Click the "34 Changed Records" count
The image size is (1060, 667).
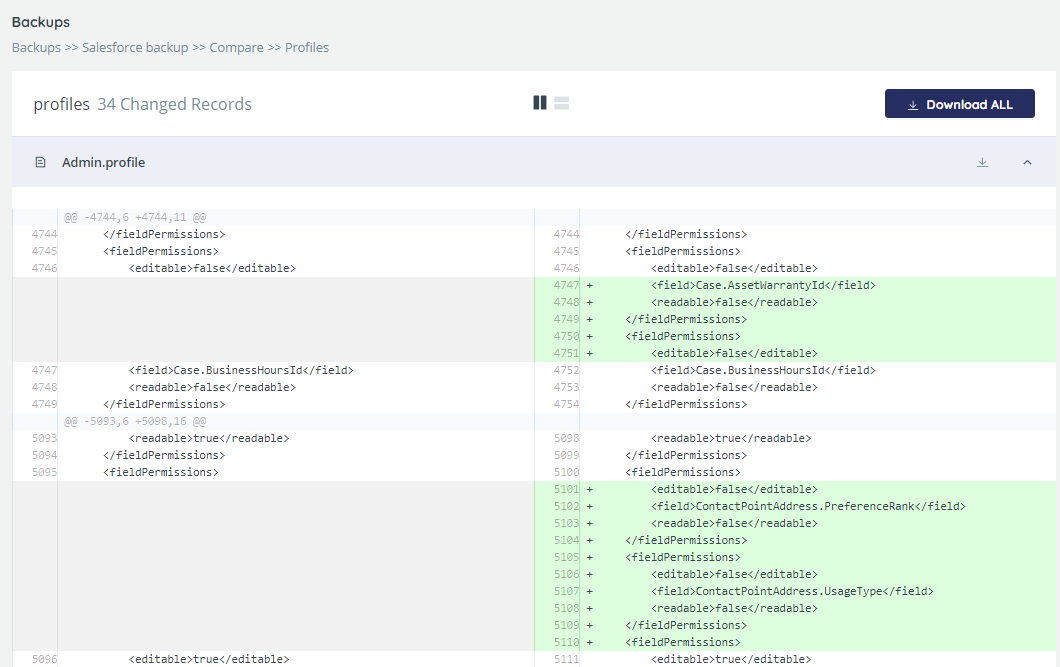tap(174, 104)
